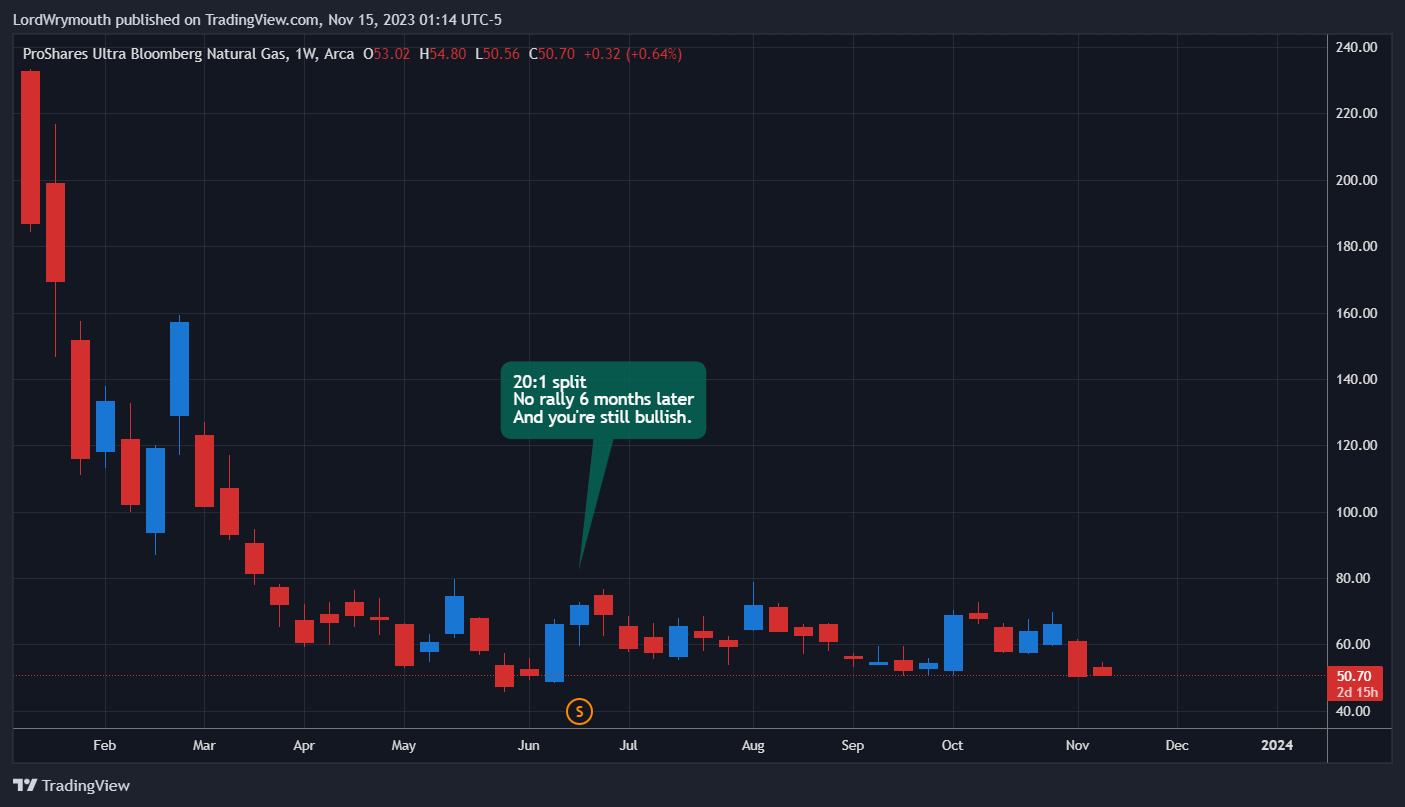Viewport: 1405px width, 807px height.
Task: Click the Oct time axis label
Action: [953, 745]
